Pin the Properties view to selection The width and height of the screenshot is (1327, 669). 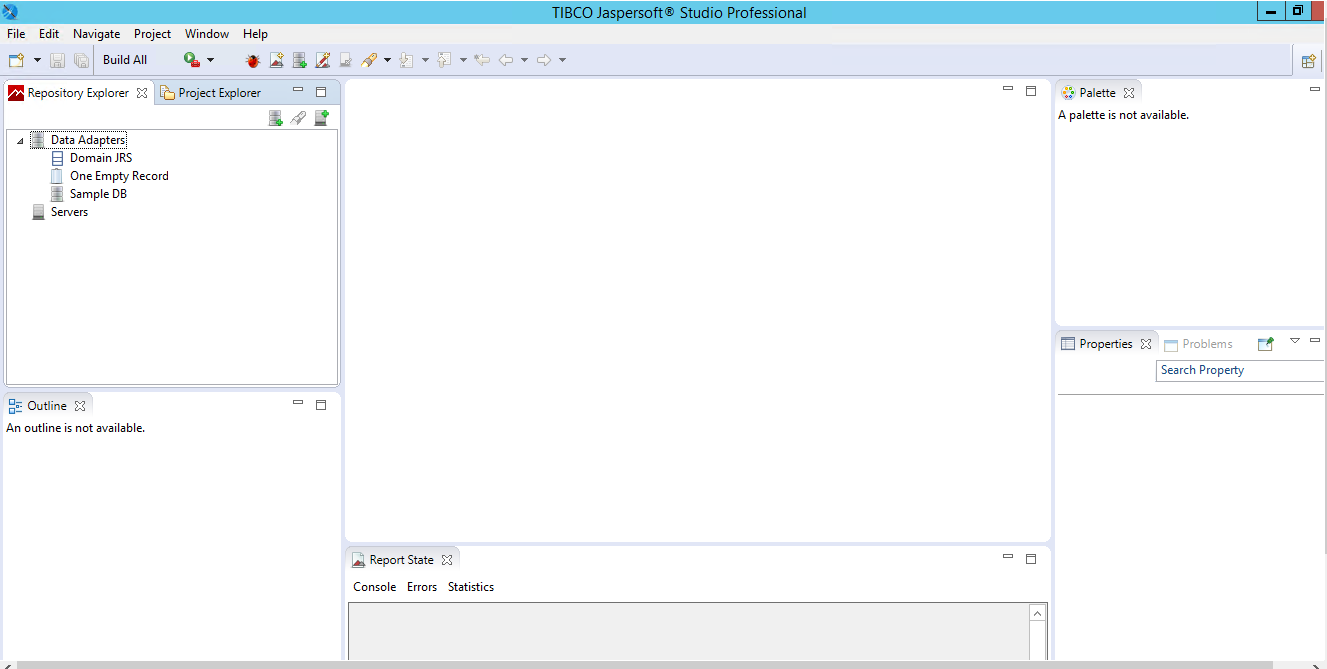(x=1265, y=343)
